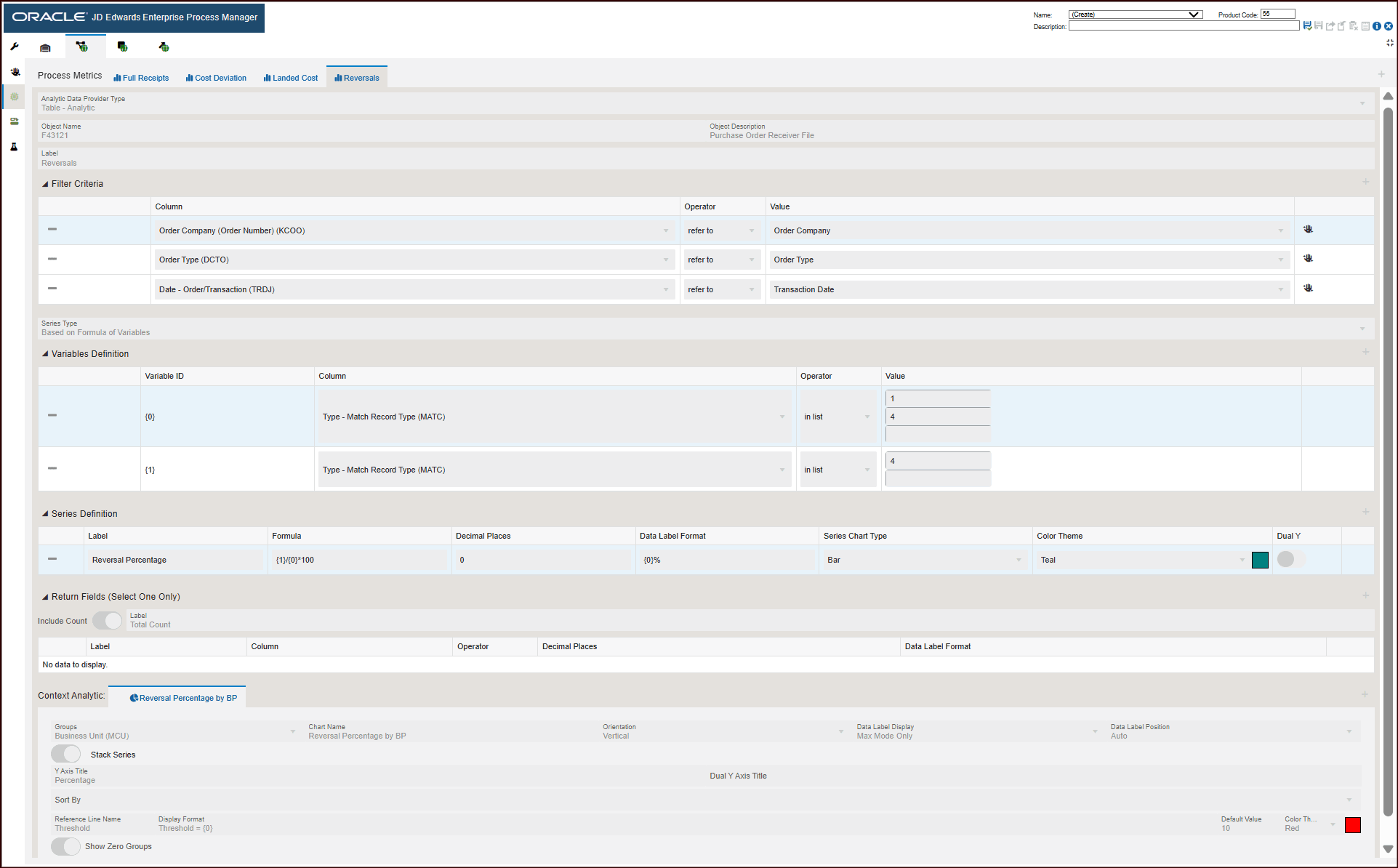Switch to the Landed Cost tab
The width and height of the screenshot is (1398, 868).
(290, 77)
